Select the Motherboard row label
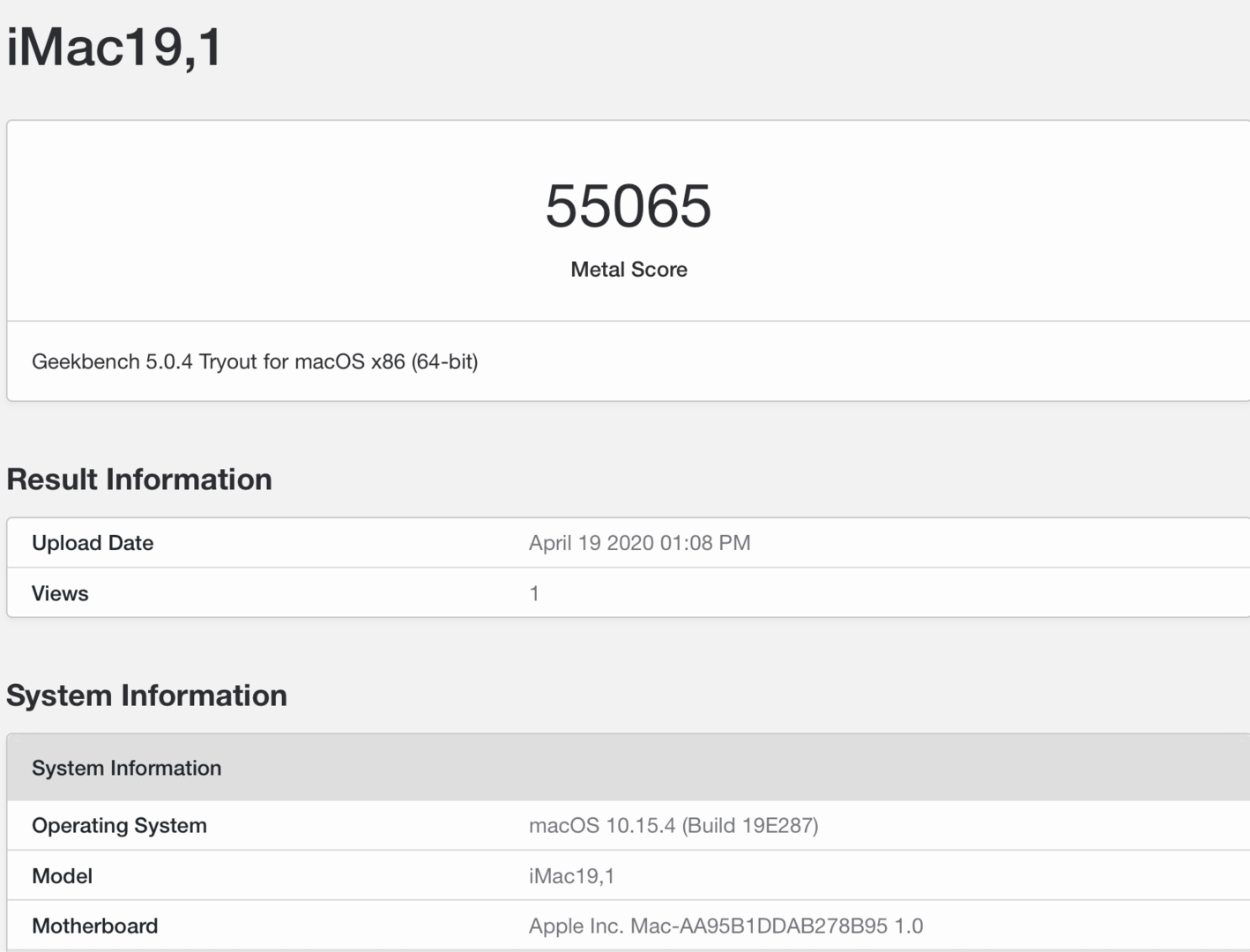Image resolution: width=1250 pixels, height=952 pixels. 94,926
